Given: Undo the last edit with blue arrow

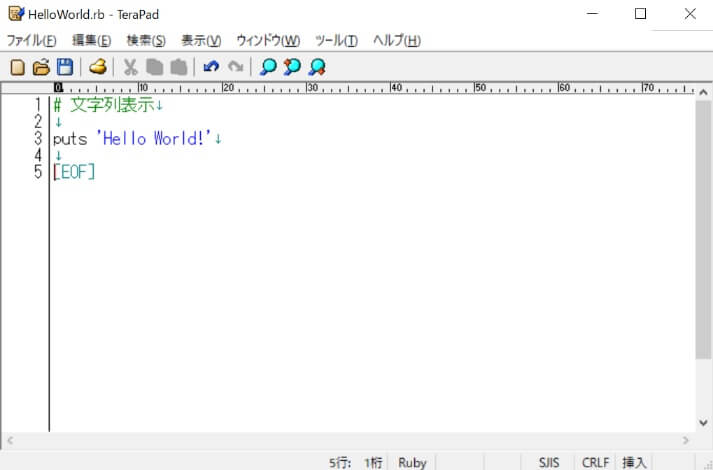Looking at the screenshot, I should [211, 68].
